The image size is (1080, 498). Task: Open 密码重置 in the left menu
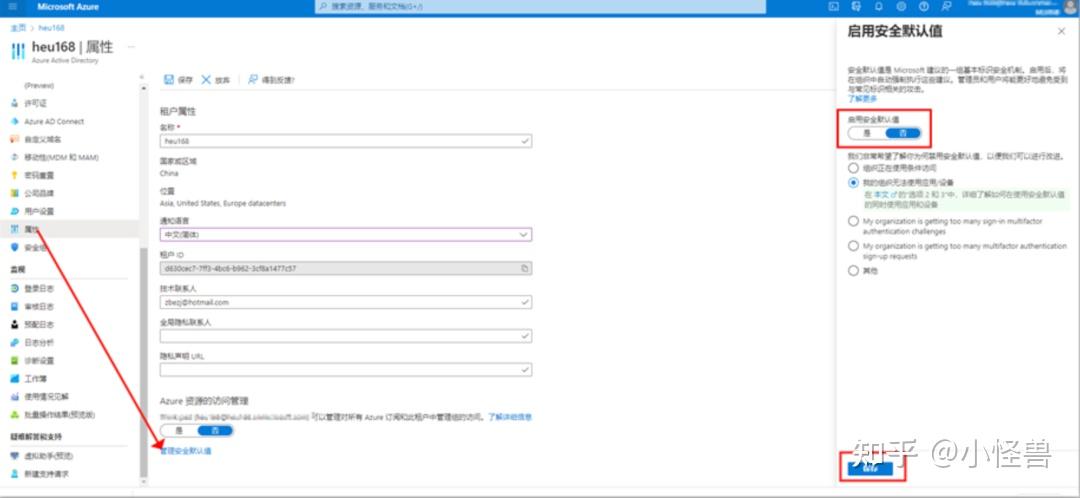click(x=39, y=175)
